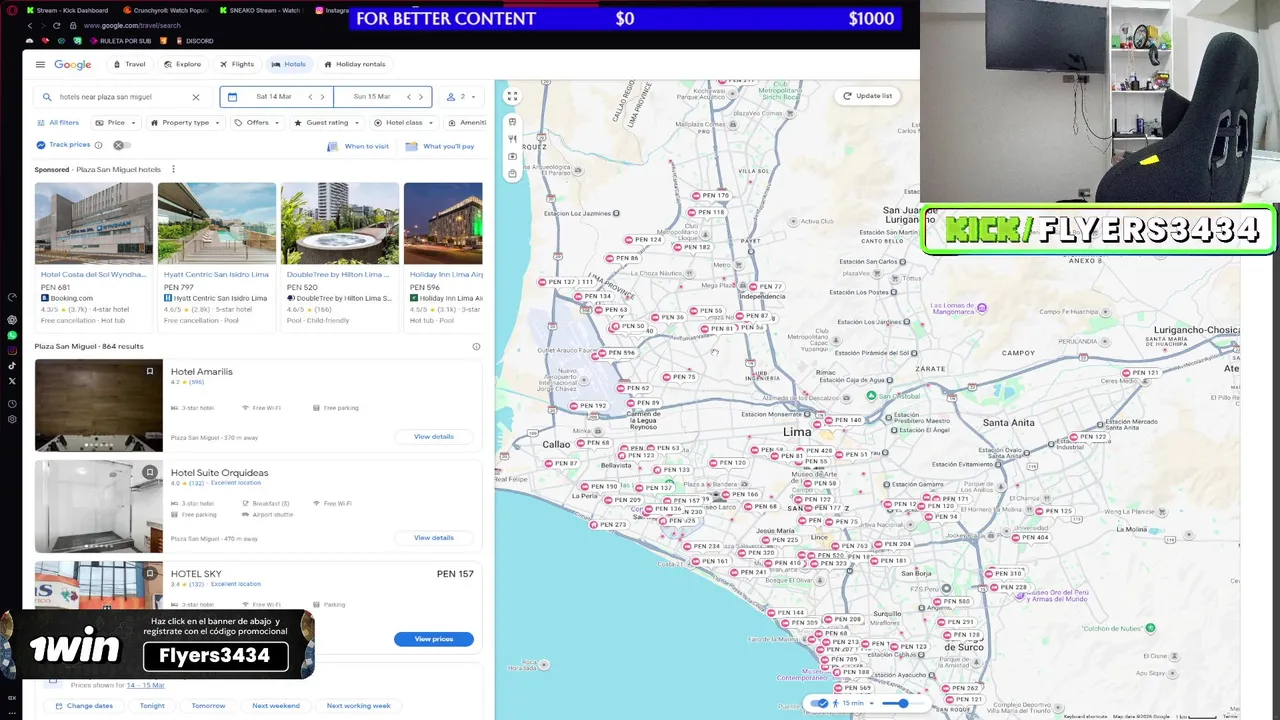Expand the Price filter
The height and width of the screenshot is (720, 1280).
click(x=116, y=123)
